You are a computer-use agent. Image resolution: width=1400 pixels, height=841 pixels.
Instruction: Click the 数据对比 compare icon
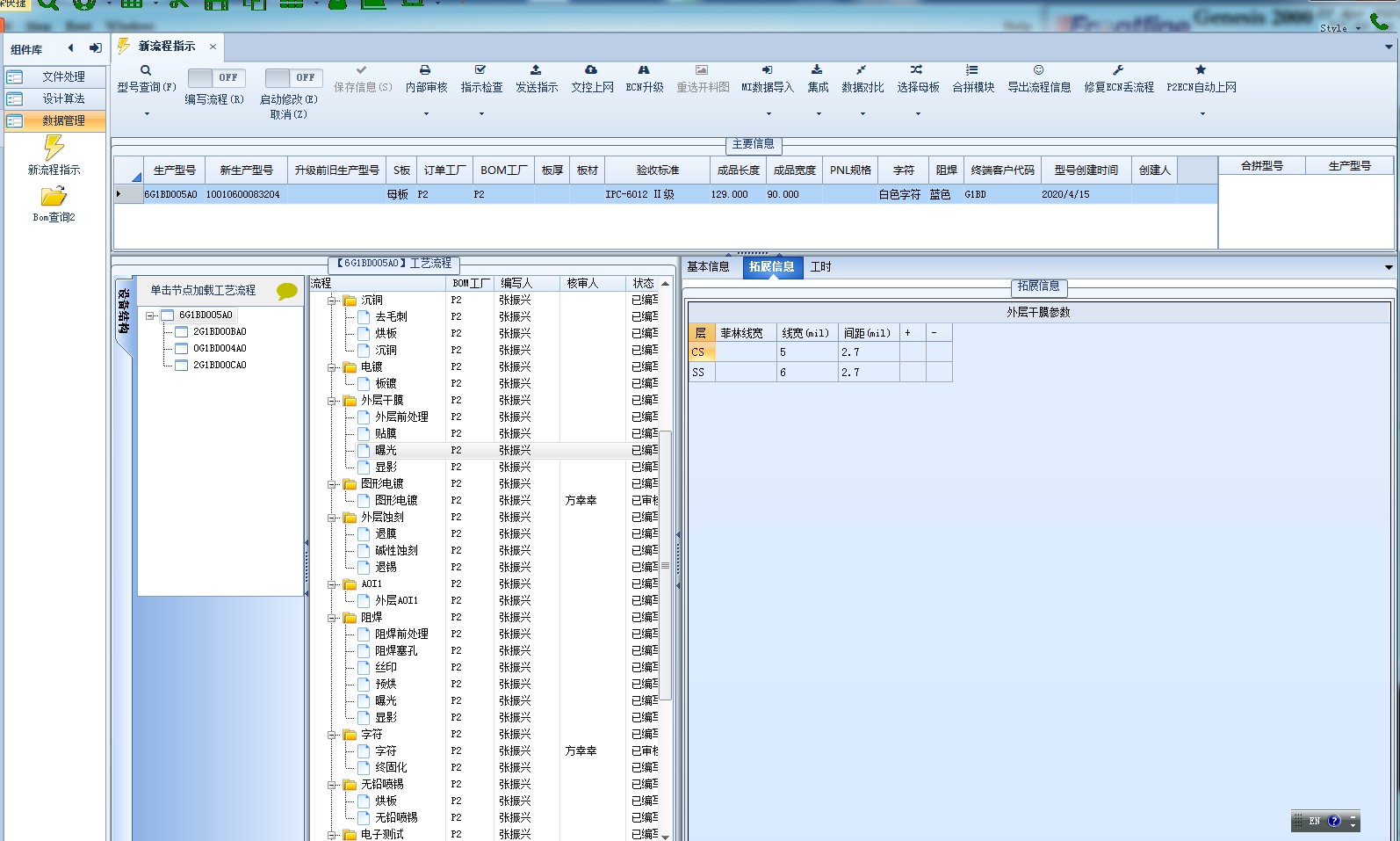click(862, 69)
